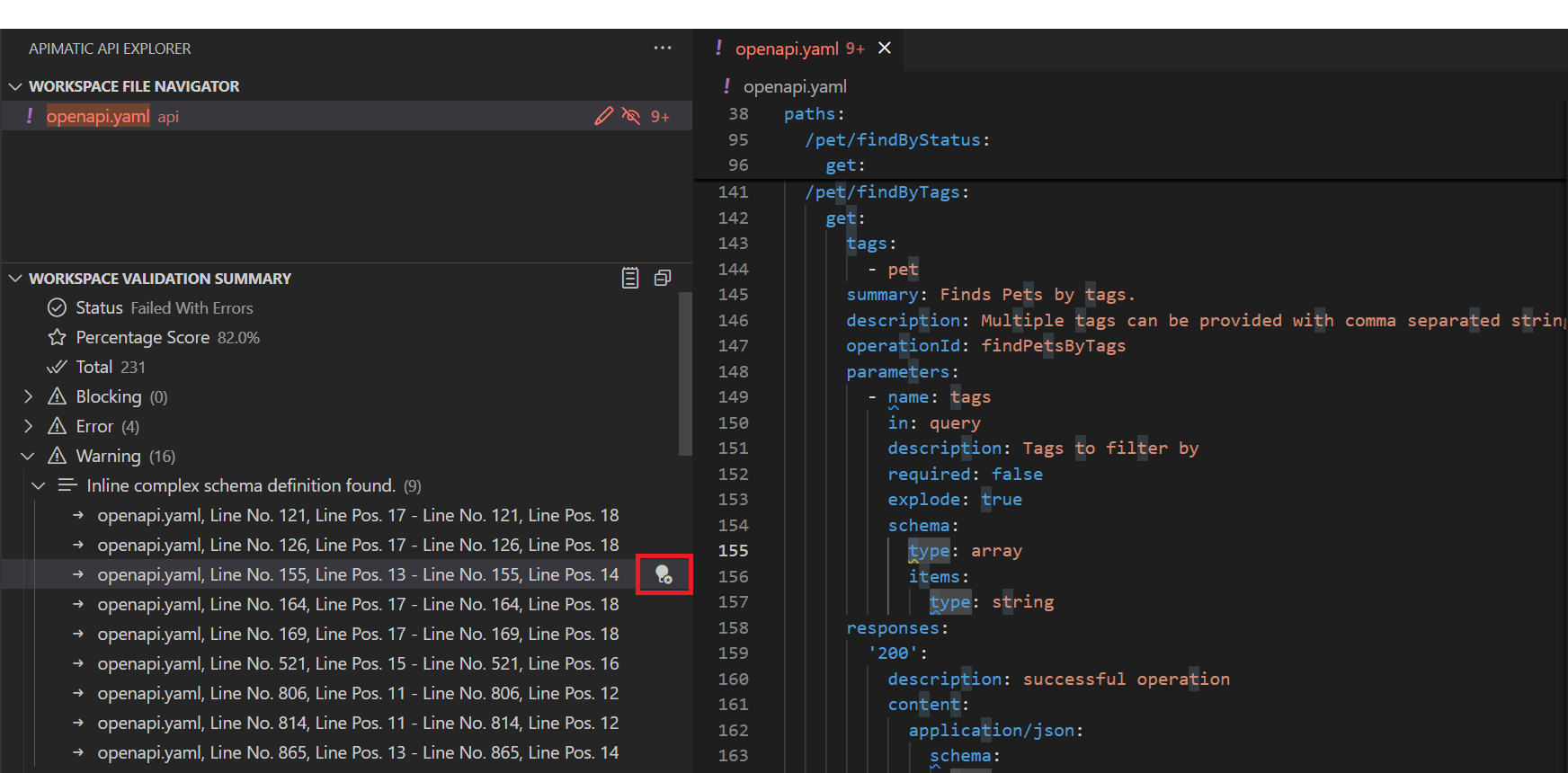Click 'description: successful operation' on line 160

(x=1059, y=679)
